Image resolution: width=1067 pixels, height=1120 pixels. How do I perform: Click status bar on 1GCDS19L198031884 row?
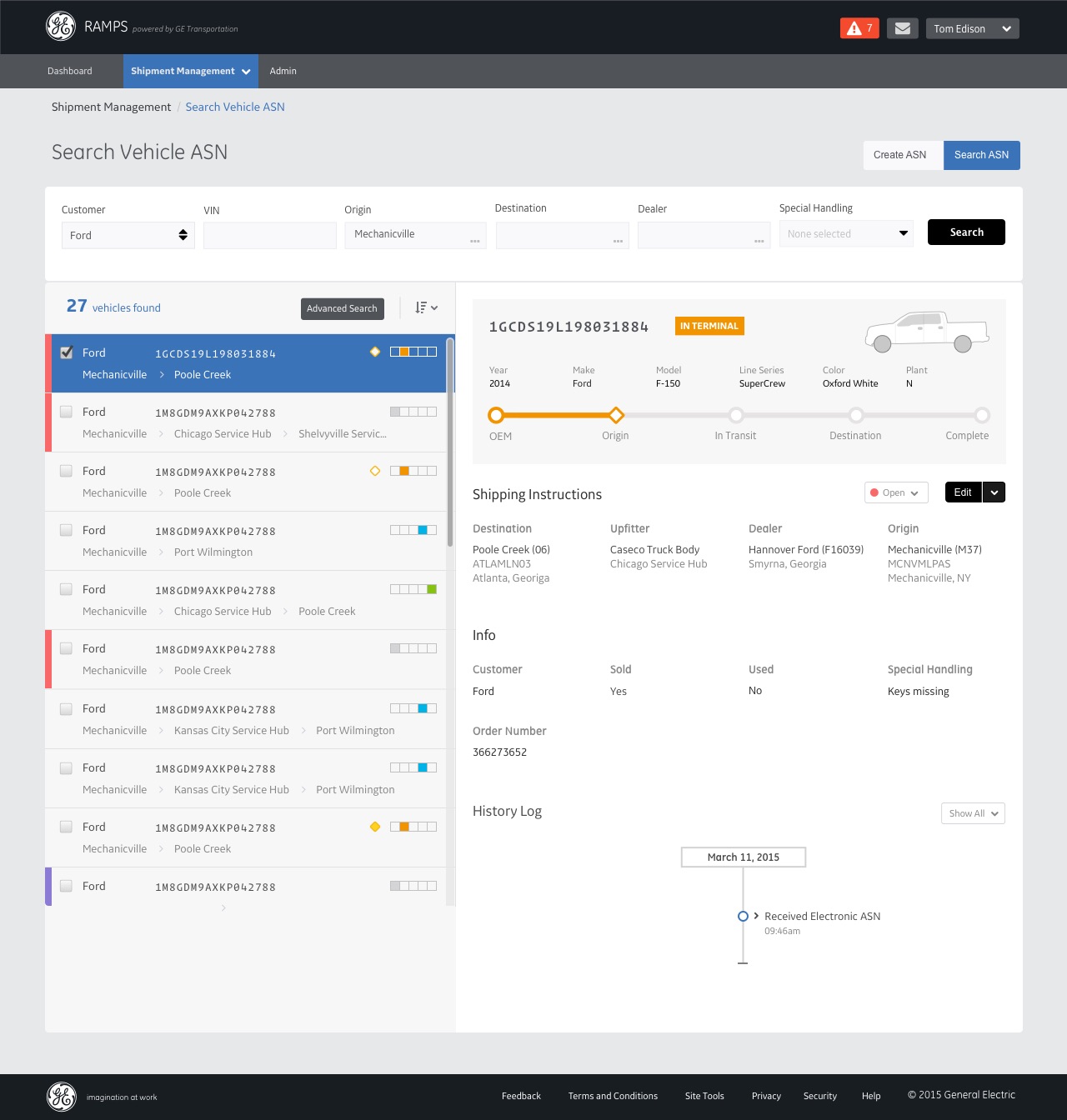pos(413,352)
